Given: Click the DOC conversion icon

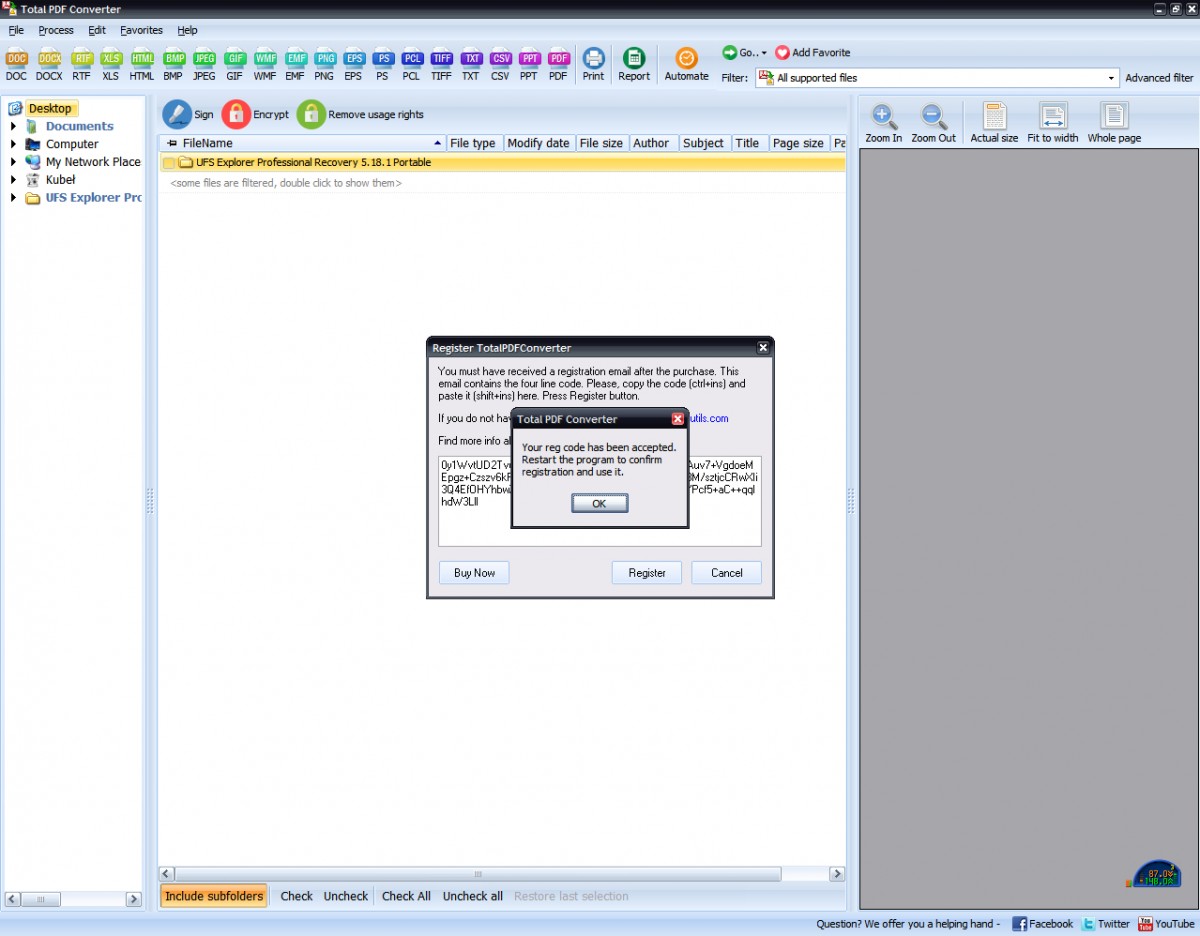Looking at the screenshot, I should pyautogui.click(x=16, y=59).
